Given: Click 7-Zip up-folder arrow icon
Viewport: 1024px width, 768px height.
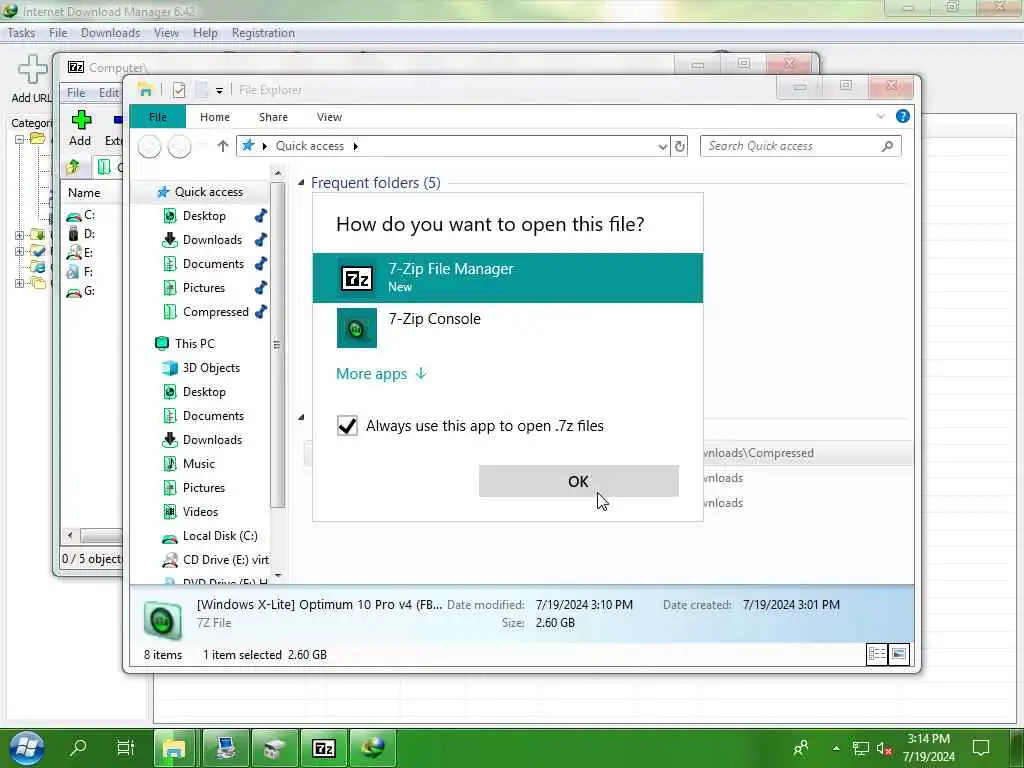Looking at the screenshot, I should click(73, 167).
